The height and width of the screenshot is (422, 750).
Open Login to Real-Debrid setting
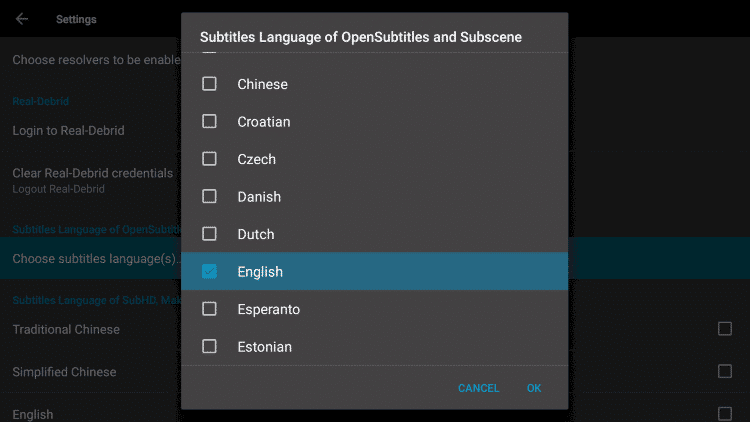coord(68,131)
